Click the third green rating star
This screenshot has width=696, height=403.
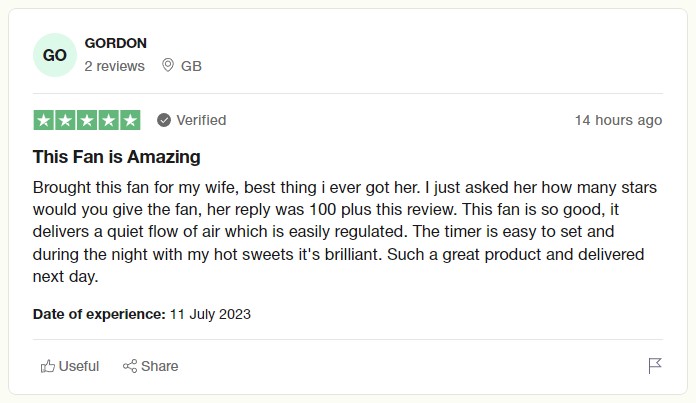(87, 120)
